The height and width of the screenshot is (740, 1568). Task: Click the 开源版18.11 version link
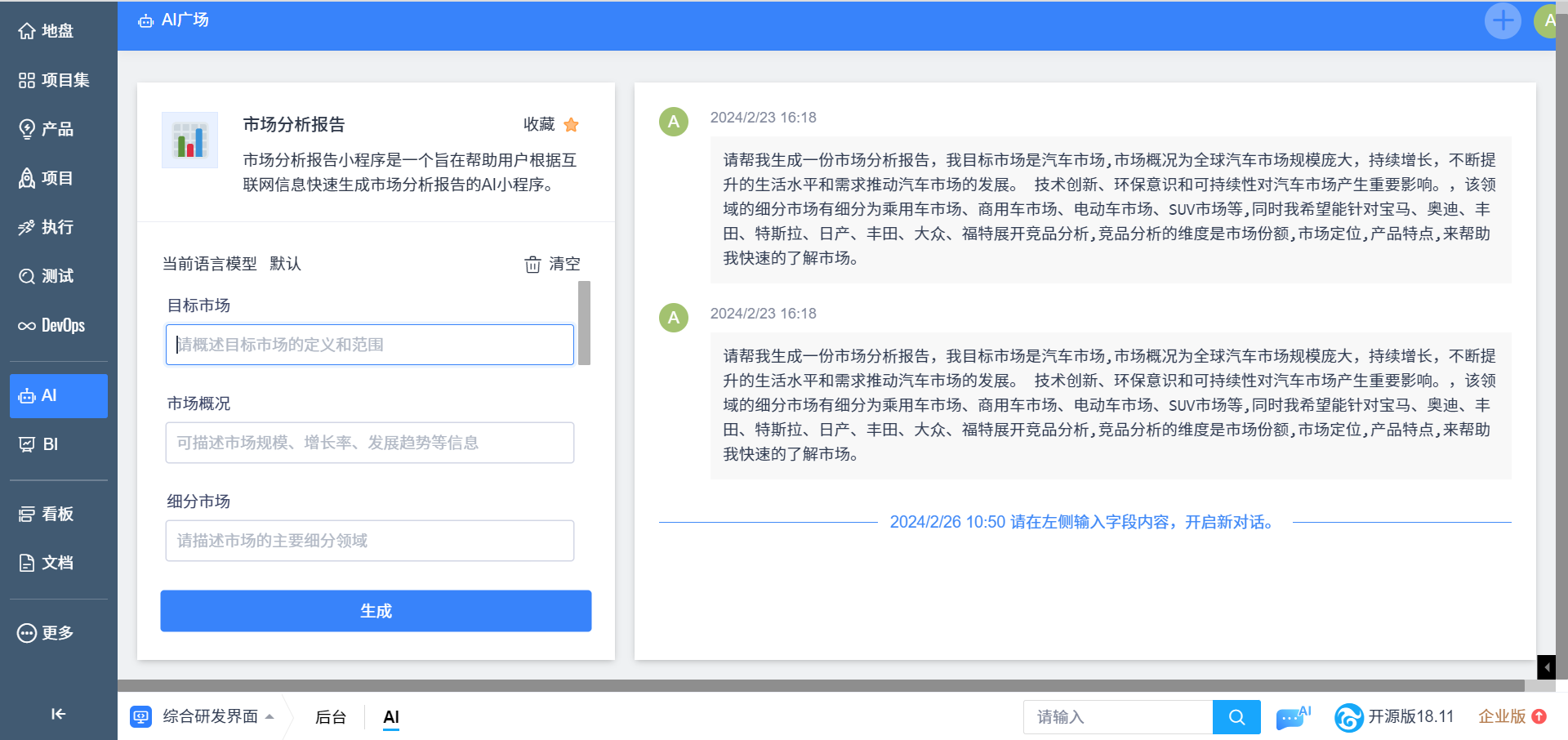(x=1411, y=716)
